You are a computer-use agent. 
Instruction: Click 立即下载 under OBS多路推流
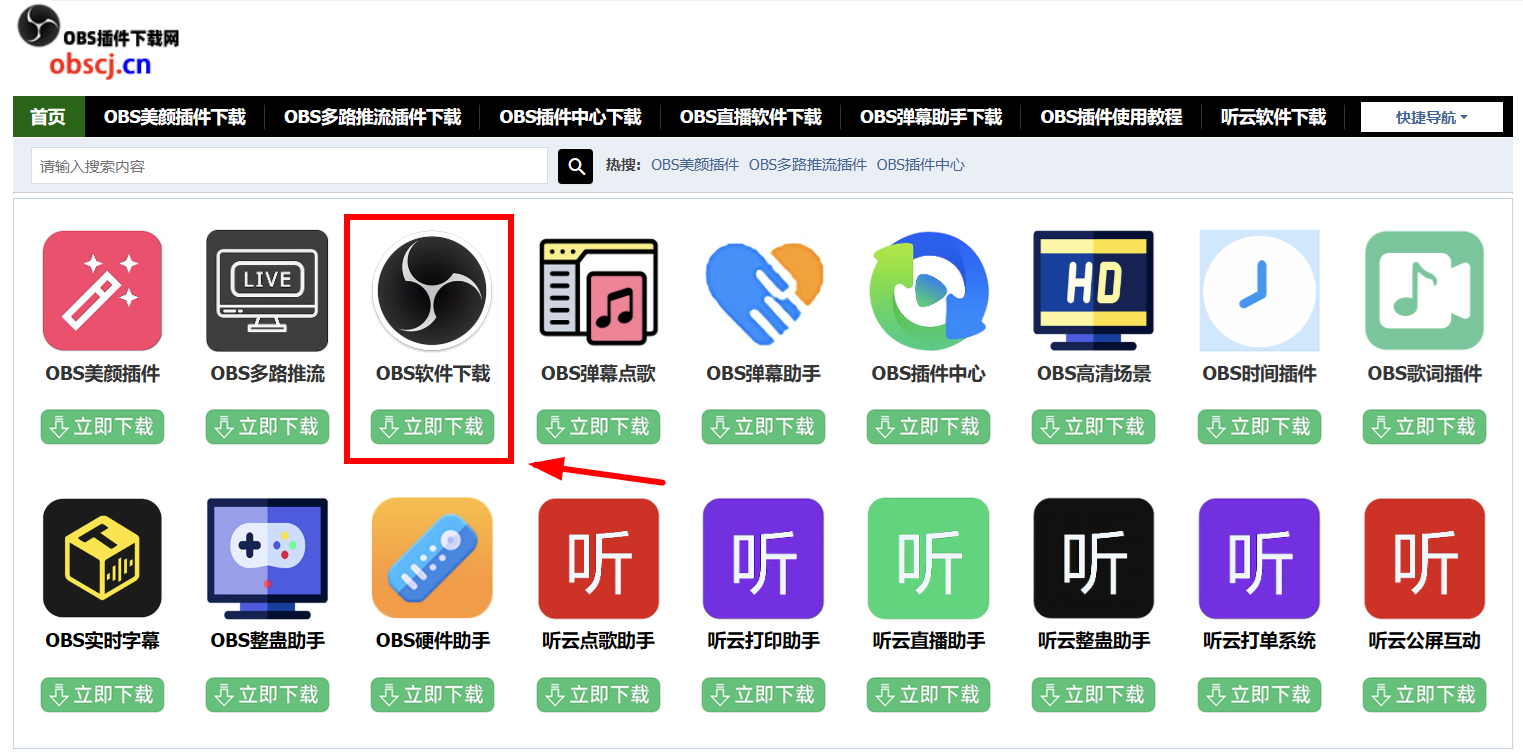[x=267, y=427]
